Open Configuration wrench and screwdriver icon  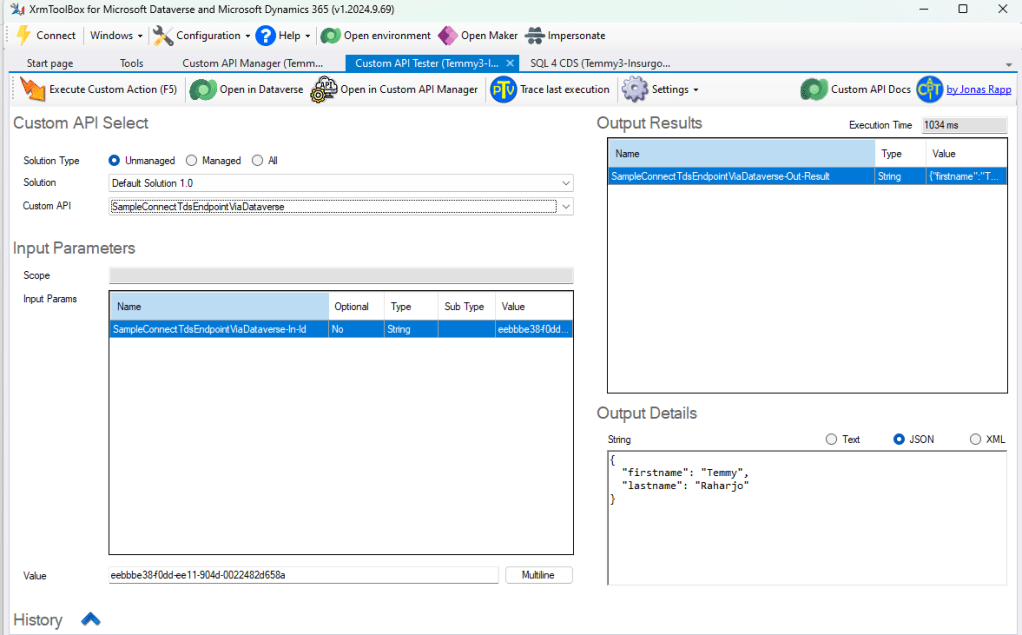coord(163,35)
